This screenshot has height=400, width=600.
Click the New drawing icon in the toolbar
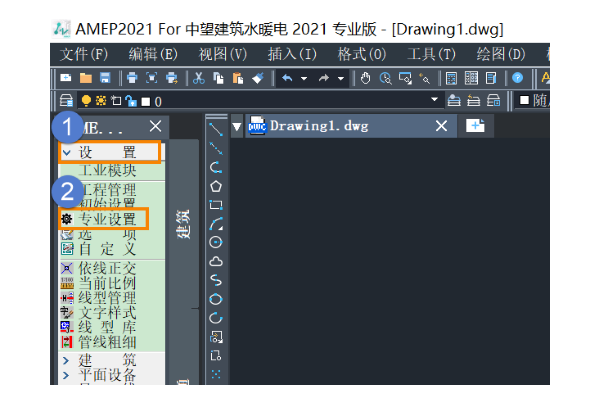[x=66, y=78]
